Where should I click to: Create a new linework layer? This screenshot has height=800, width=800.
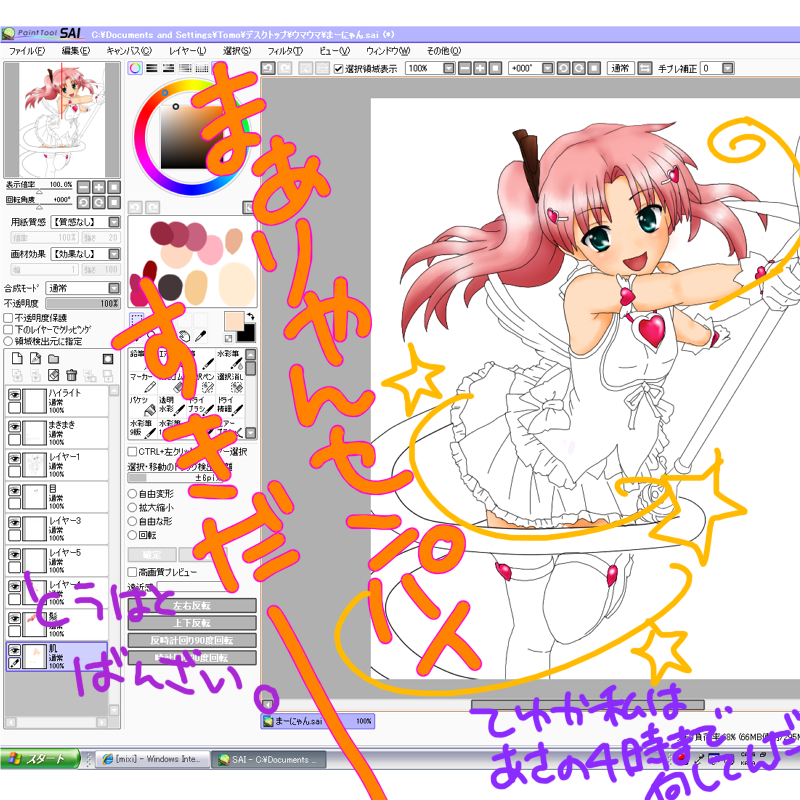[x=35, y=358]
